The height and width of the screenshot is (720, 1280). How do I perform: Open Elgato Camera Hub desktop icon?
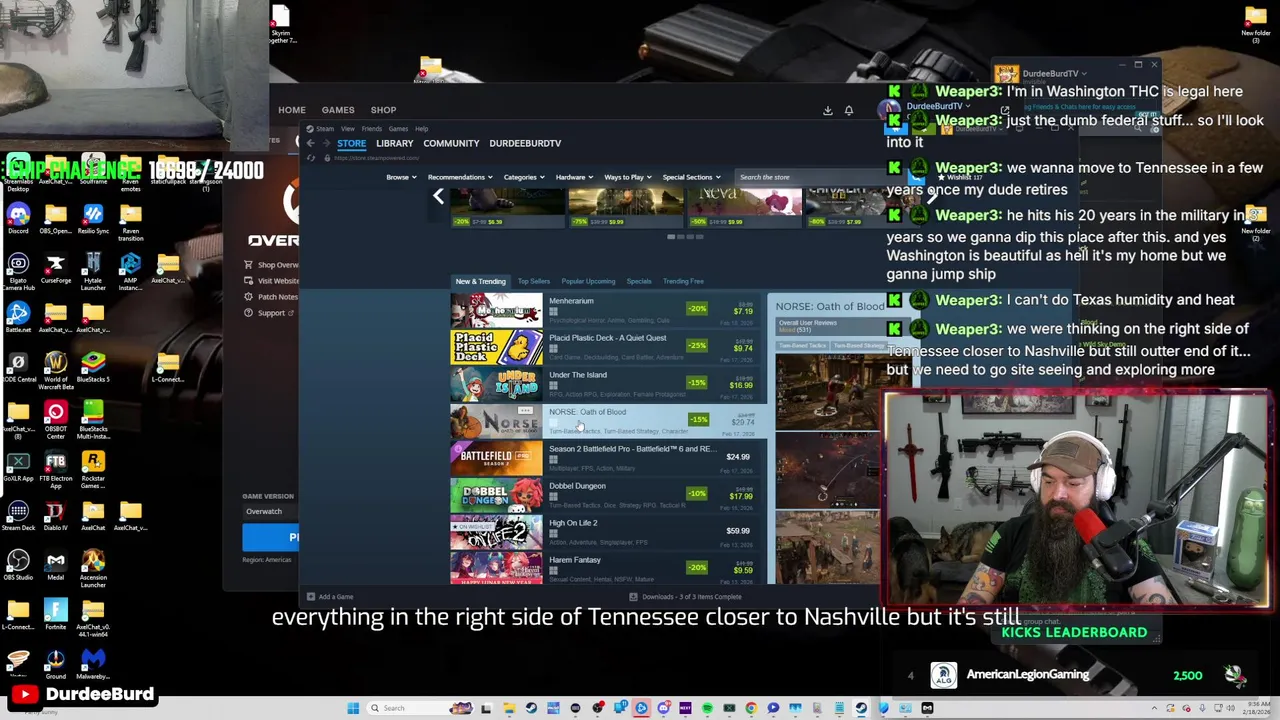click(x=18, y=271)
